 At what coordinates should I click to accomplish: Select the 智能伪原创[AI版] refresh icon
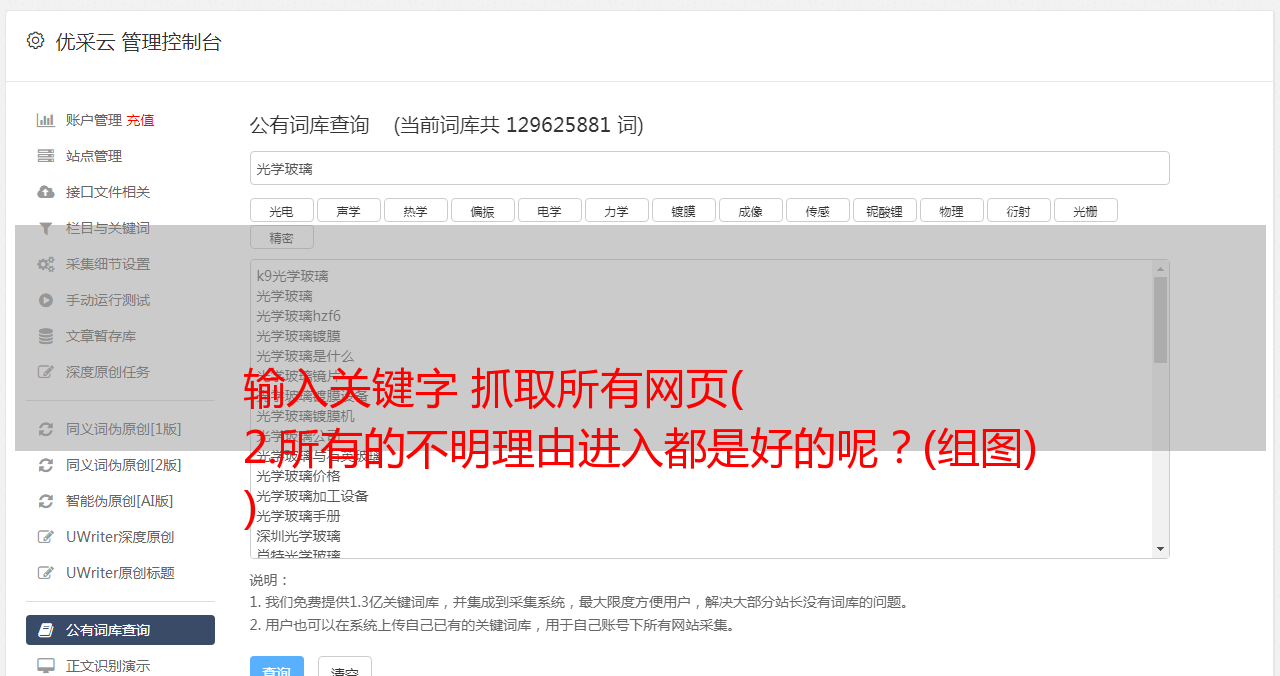46,501
